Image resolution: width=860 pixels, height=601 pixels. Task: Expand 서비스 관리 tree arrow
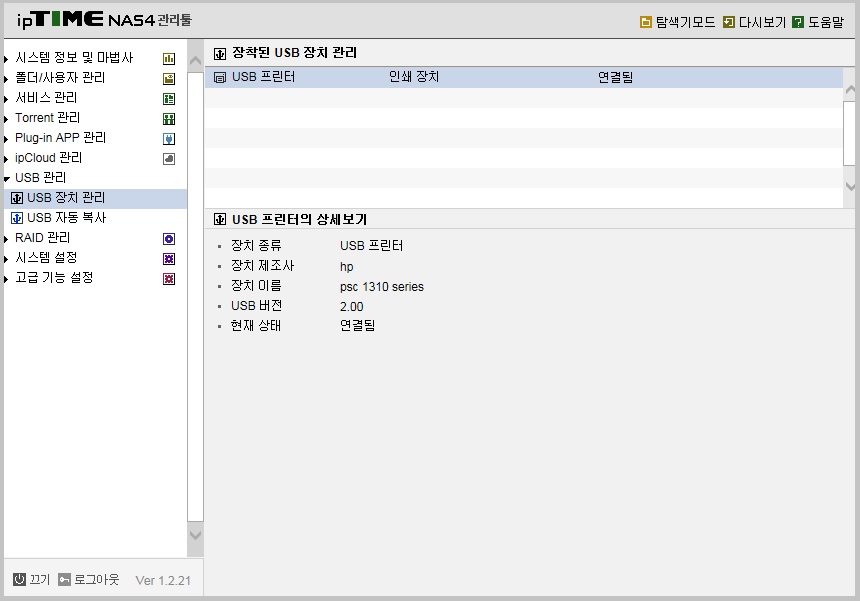pos(6,99)
